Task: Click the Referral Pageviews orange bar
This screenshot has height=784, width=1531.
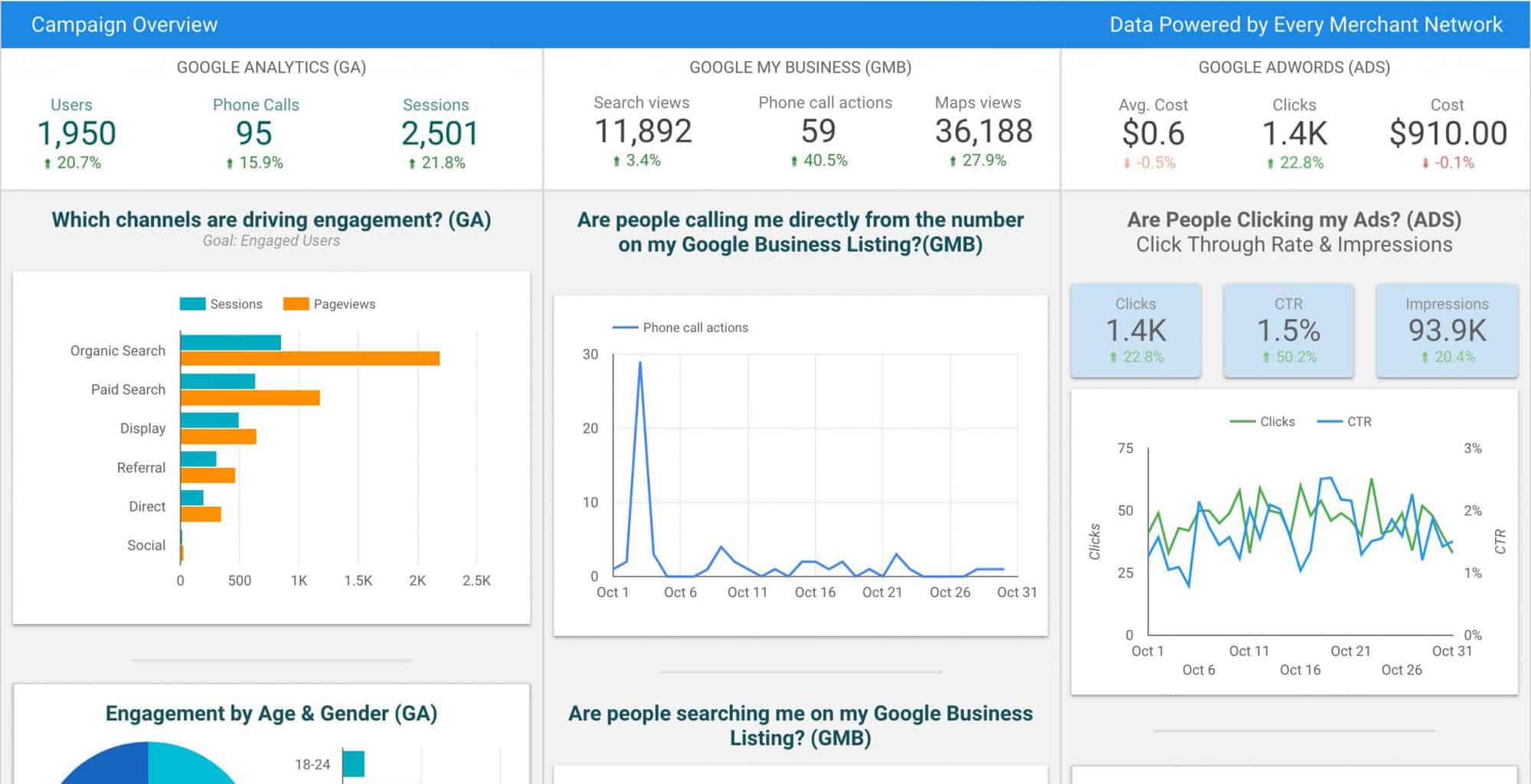Action: 208,475
